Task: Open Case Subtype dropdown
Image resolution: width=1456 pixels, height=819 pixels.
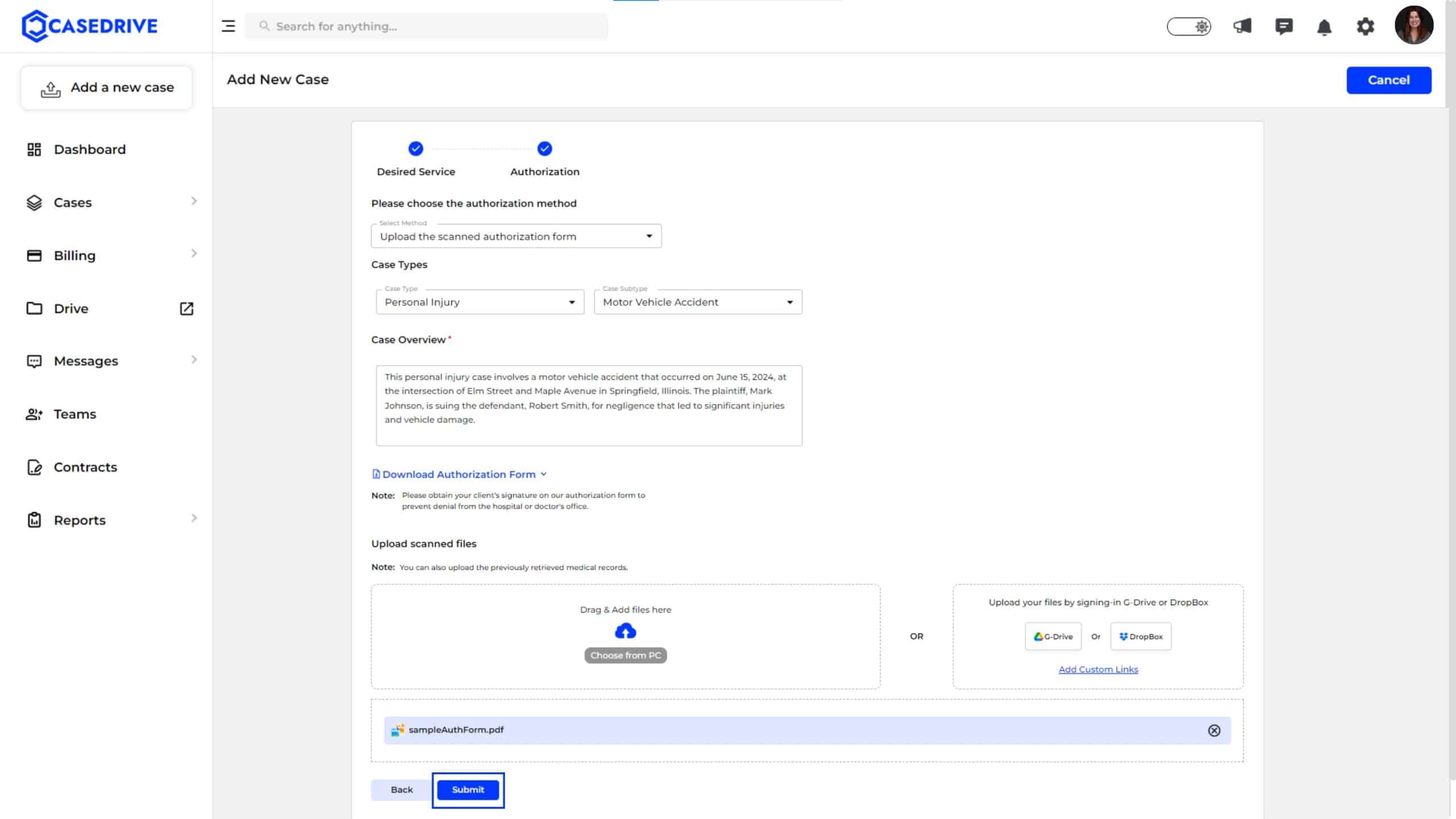Action: click(698, 302)
